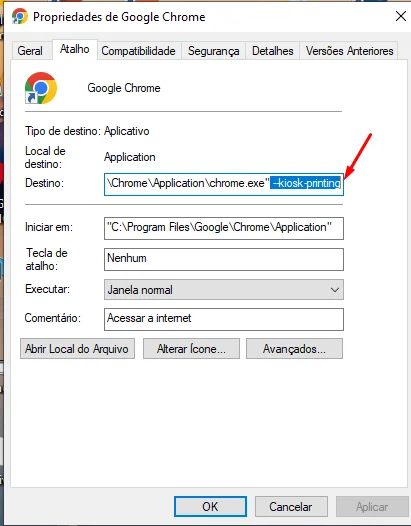Close the properties dialog with X
The width and height of the screenshot is (411, 526).
[401, 16]
